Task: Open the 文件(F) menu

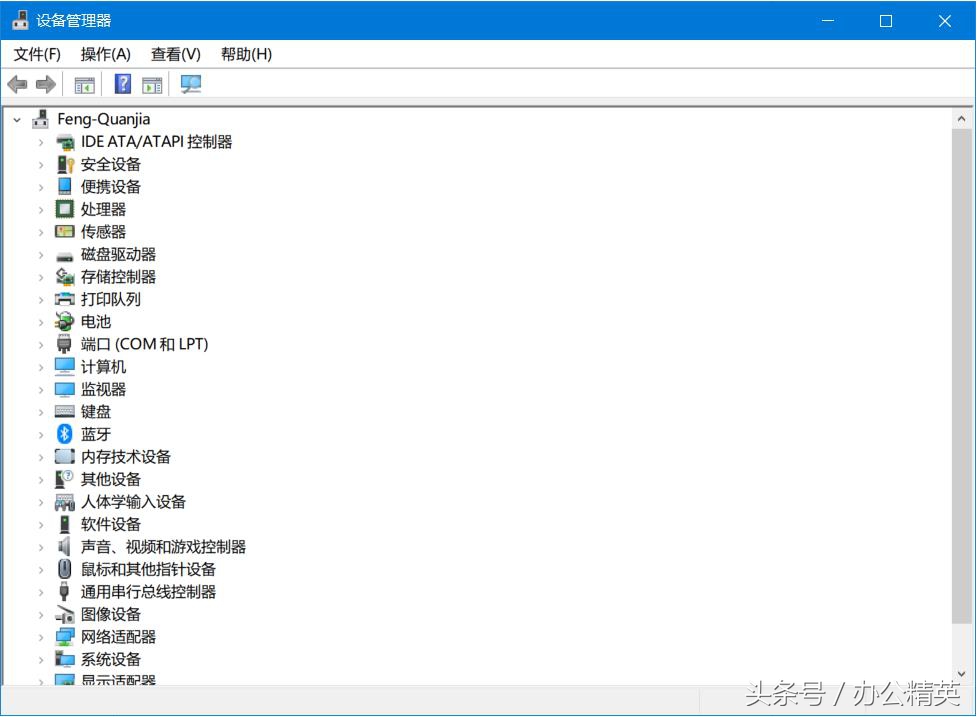Action: 36,54
